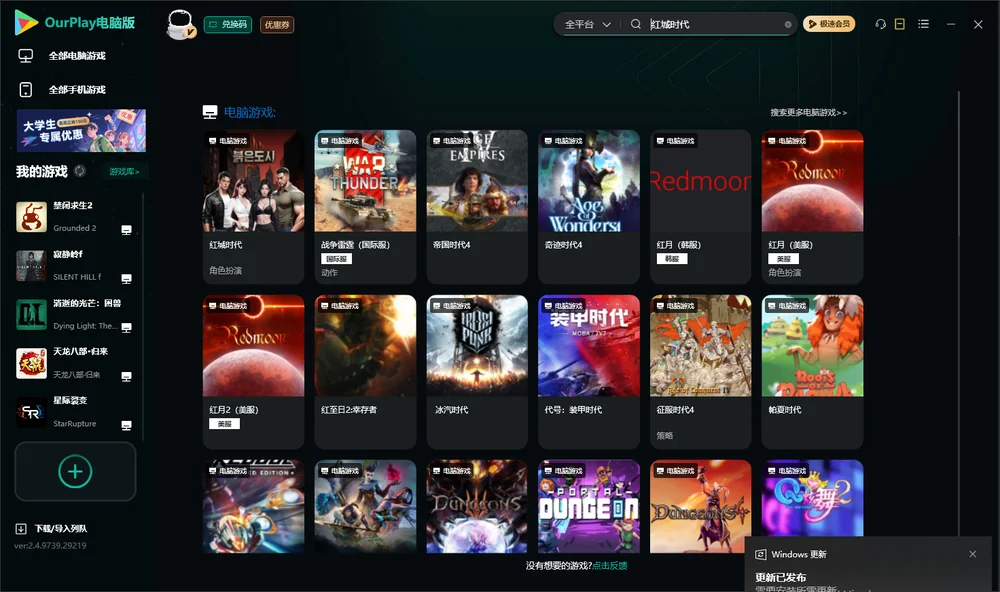Open the user avatar profile

(x=180, y=24)
